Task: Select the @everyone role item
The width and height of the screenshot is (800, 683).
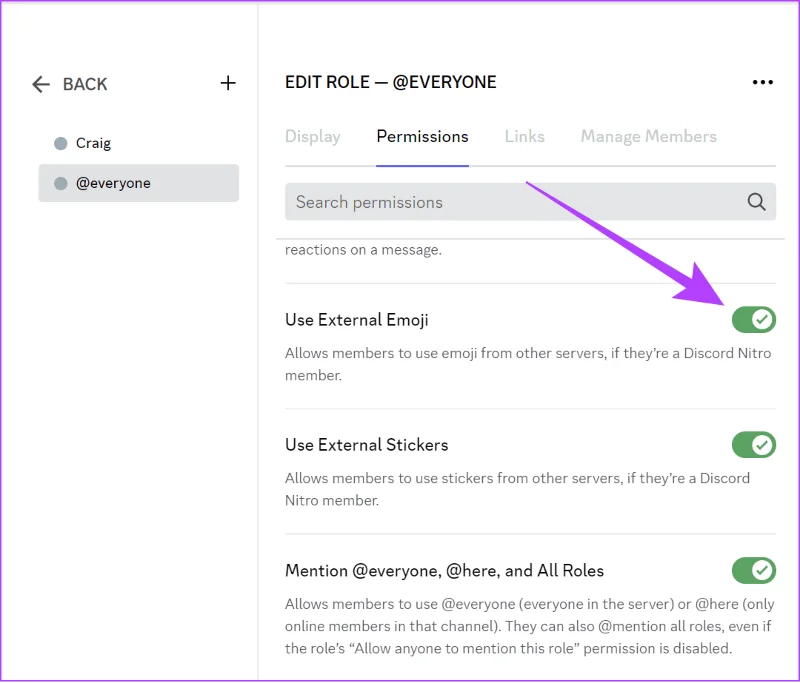Action: (139, 183)
